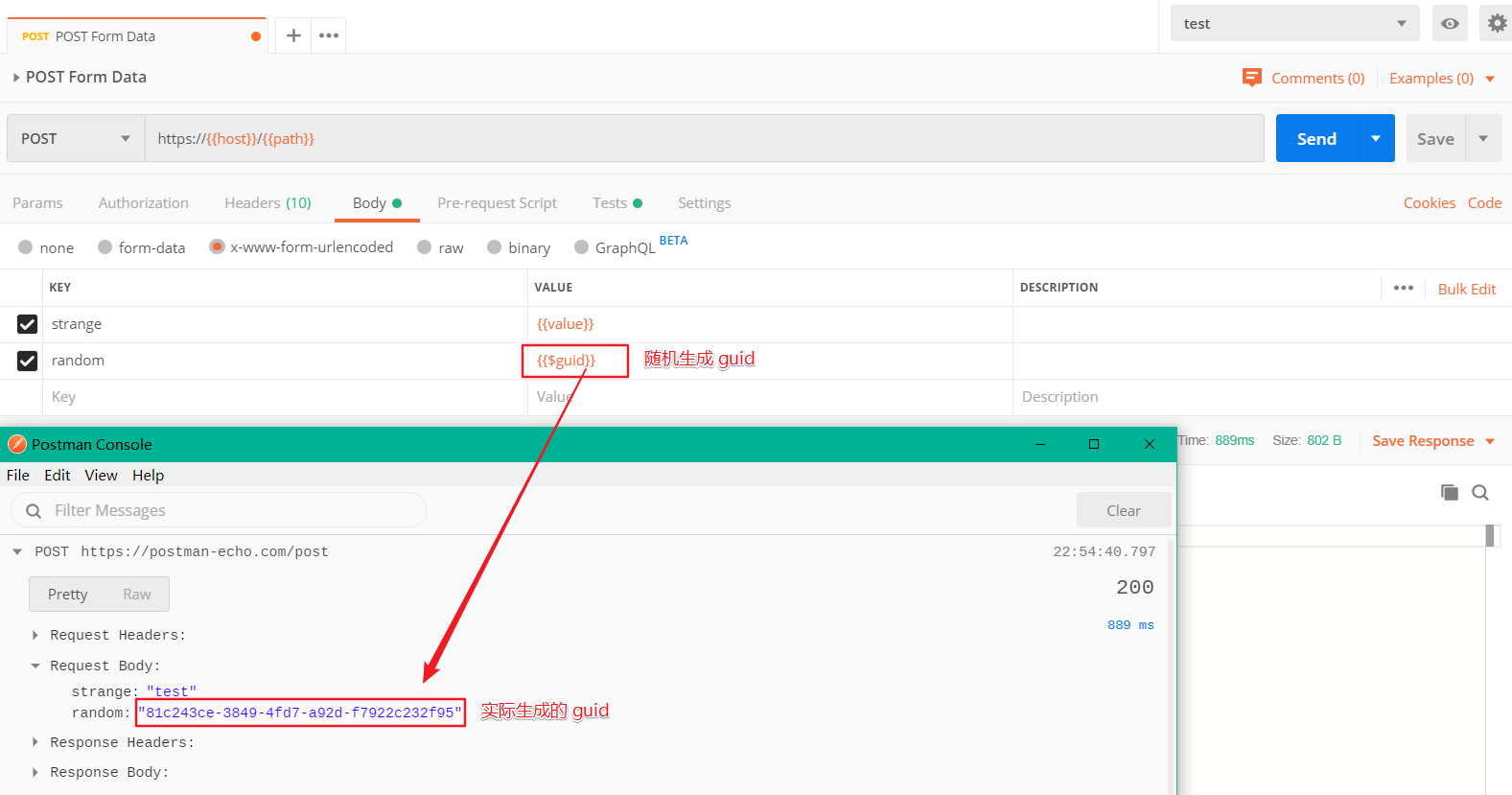Image resolution: width=1512 pixels, height=795 pixels.
Task: Open the Send button dropdown arrow
Action: coord(1376,138)
